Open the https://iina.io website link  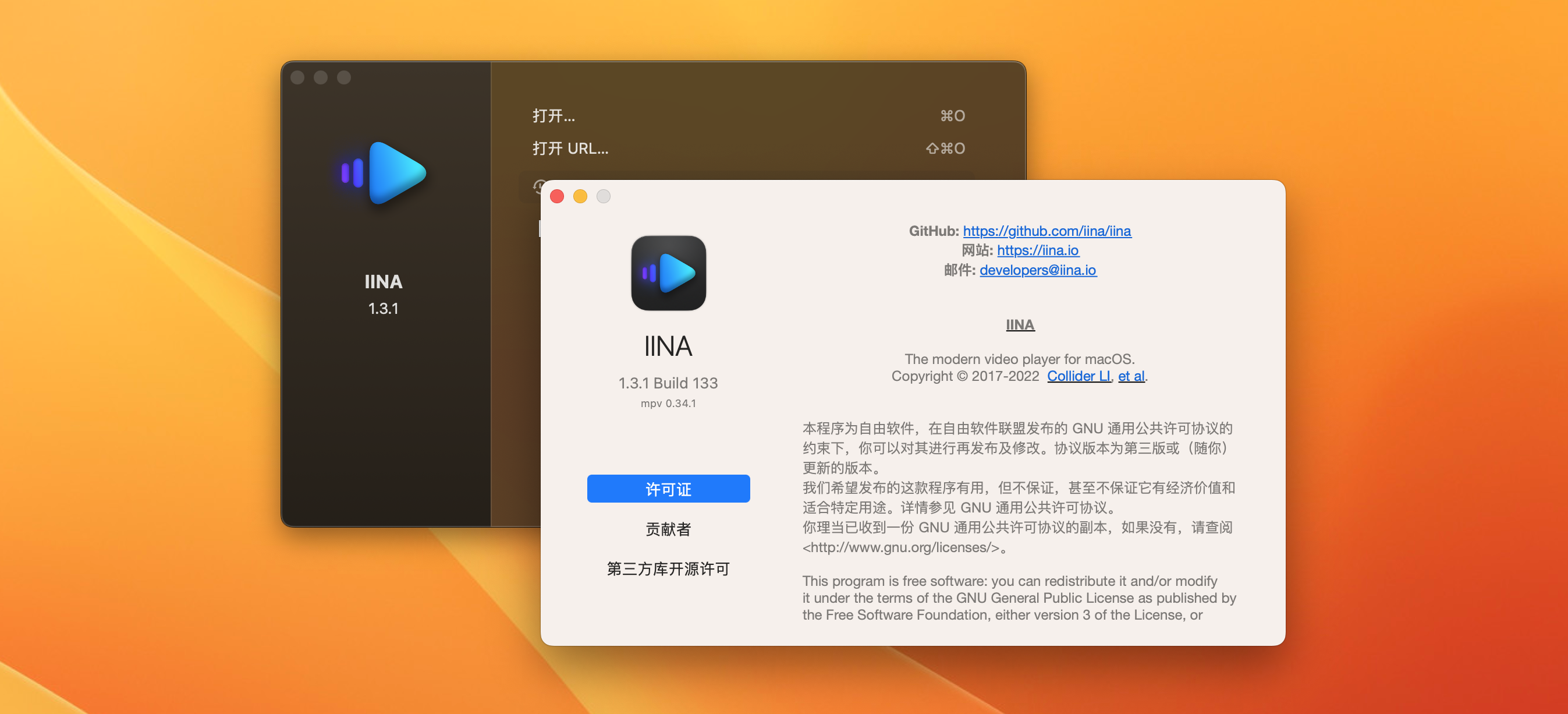(x=1038, y=250)
